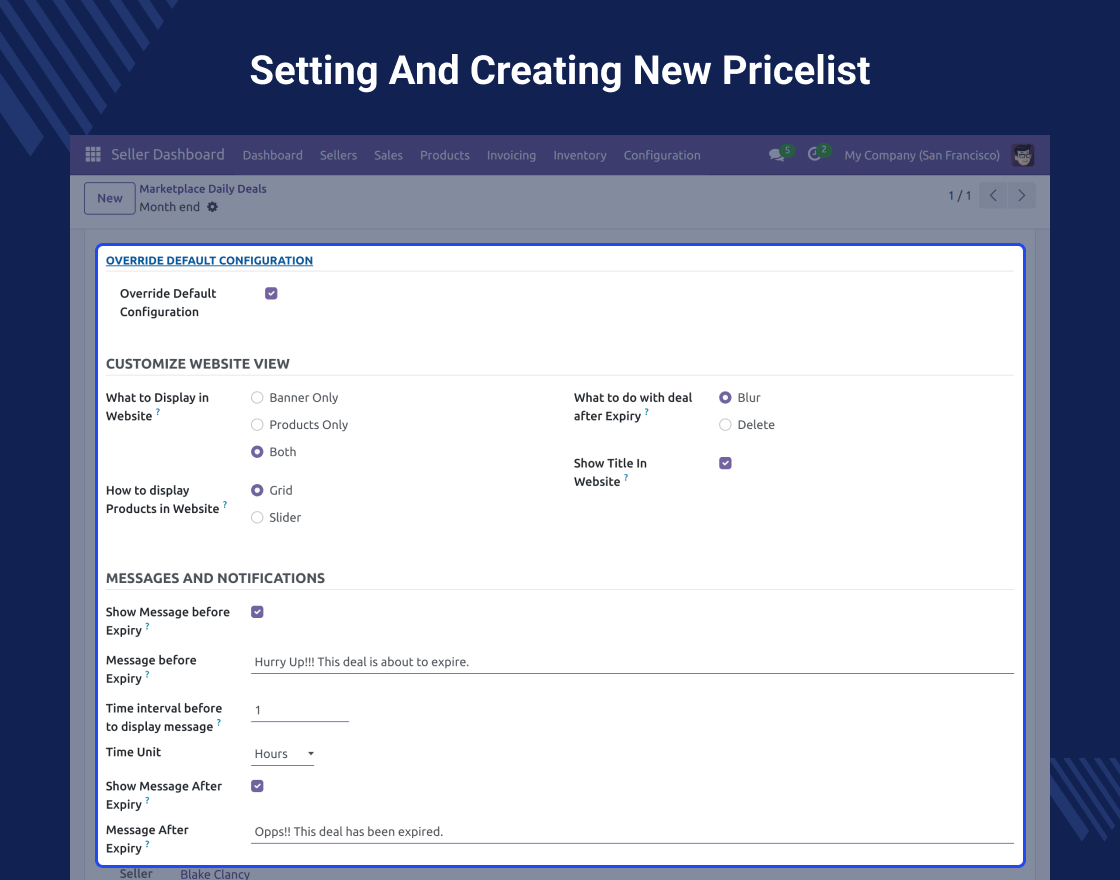The width and height of the screenshot is (1120, 880).
Task: Show help tooltip for How to display Products
Action: point(225,505)
